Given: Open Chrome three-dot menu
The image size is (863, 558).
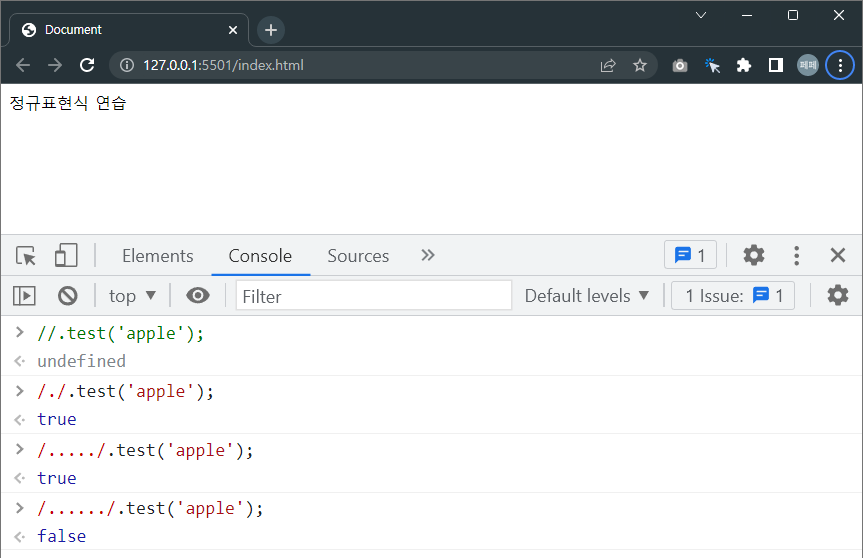Looking at the screenshot, I should pyautogui.click(x=840, y=65).
